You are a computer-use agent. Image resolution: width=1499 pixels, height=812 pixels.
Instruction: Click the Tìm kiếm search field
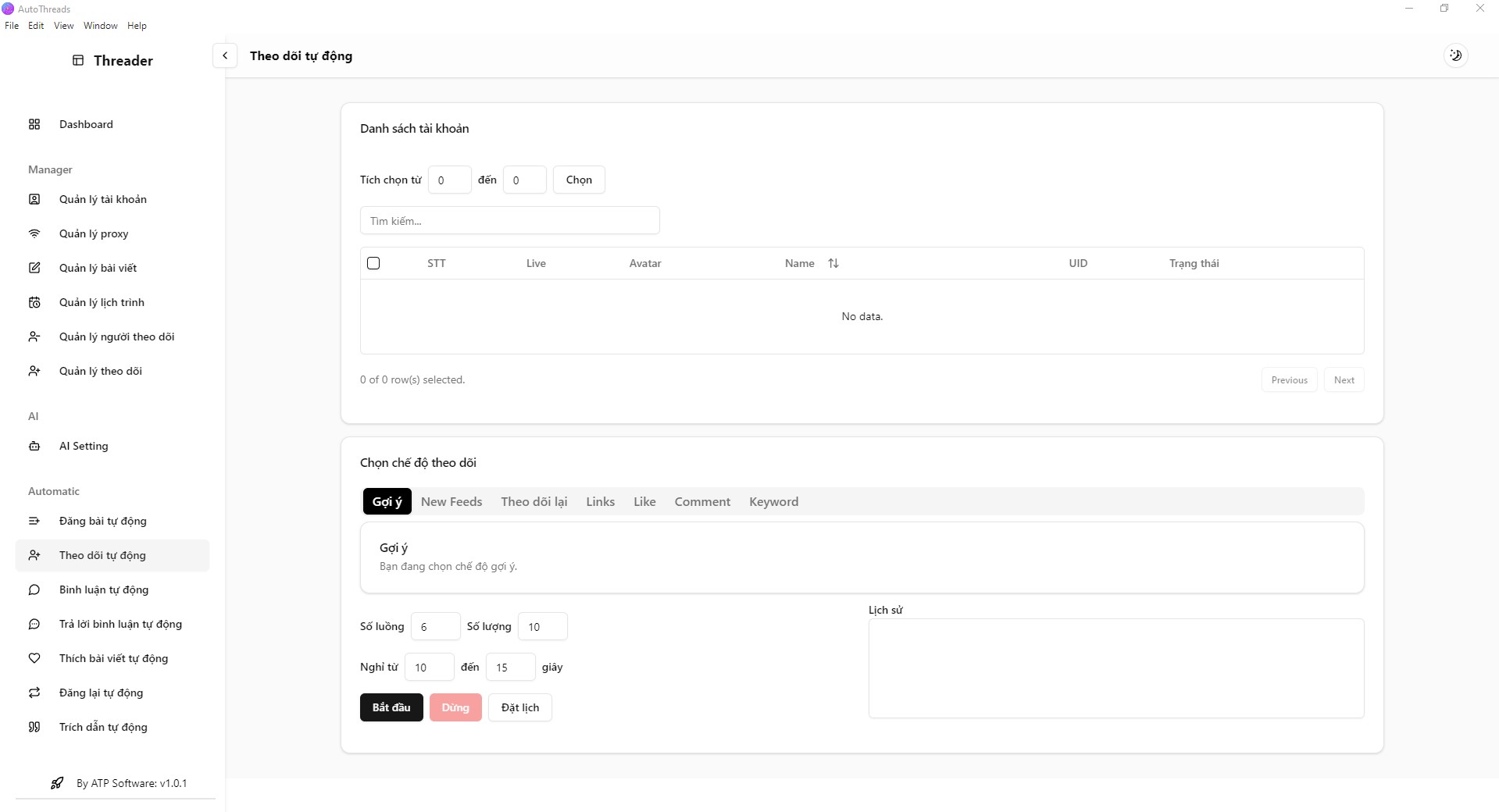[509, 220]
